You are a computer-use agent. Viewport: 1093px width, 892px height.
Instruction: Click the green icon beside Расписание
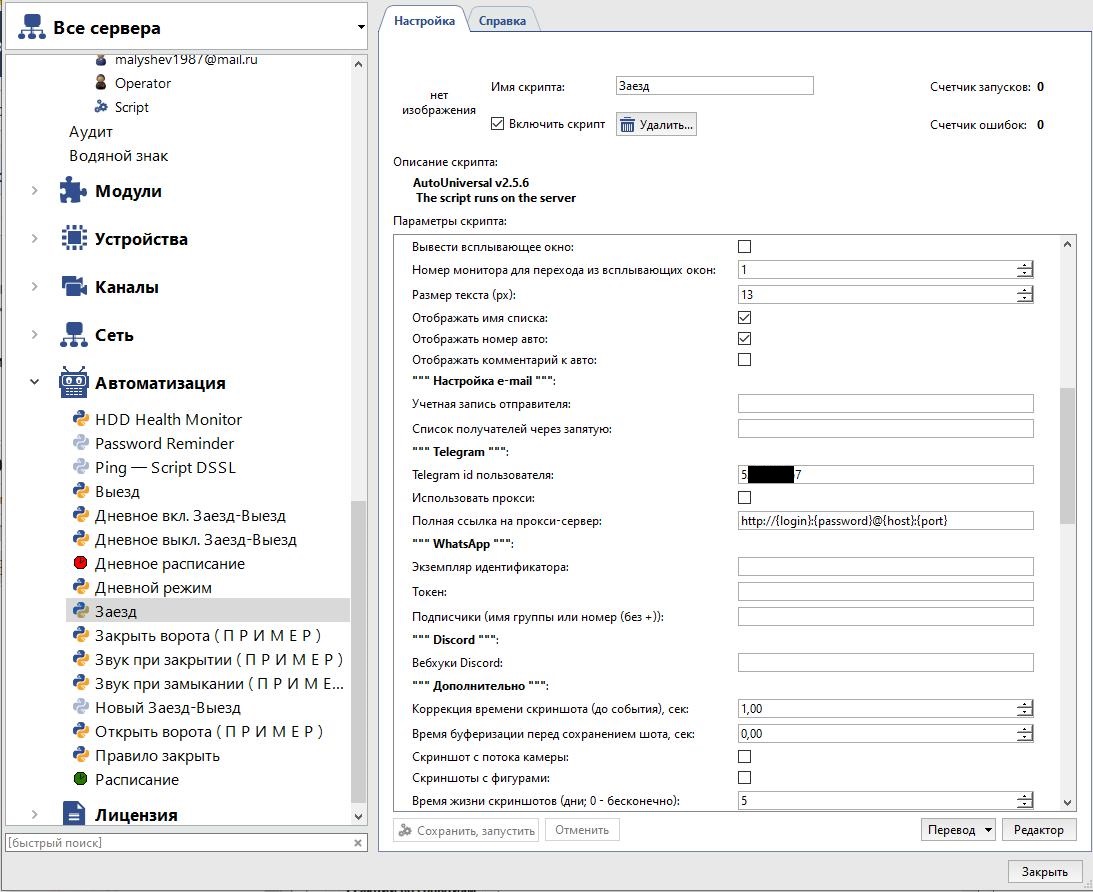tap(81, 779)
